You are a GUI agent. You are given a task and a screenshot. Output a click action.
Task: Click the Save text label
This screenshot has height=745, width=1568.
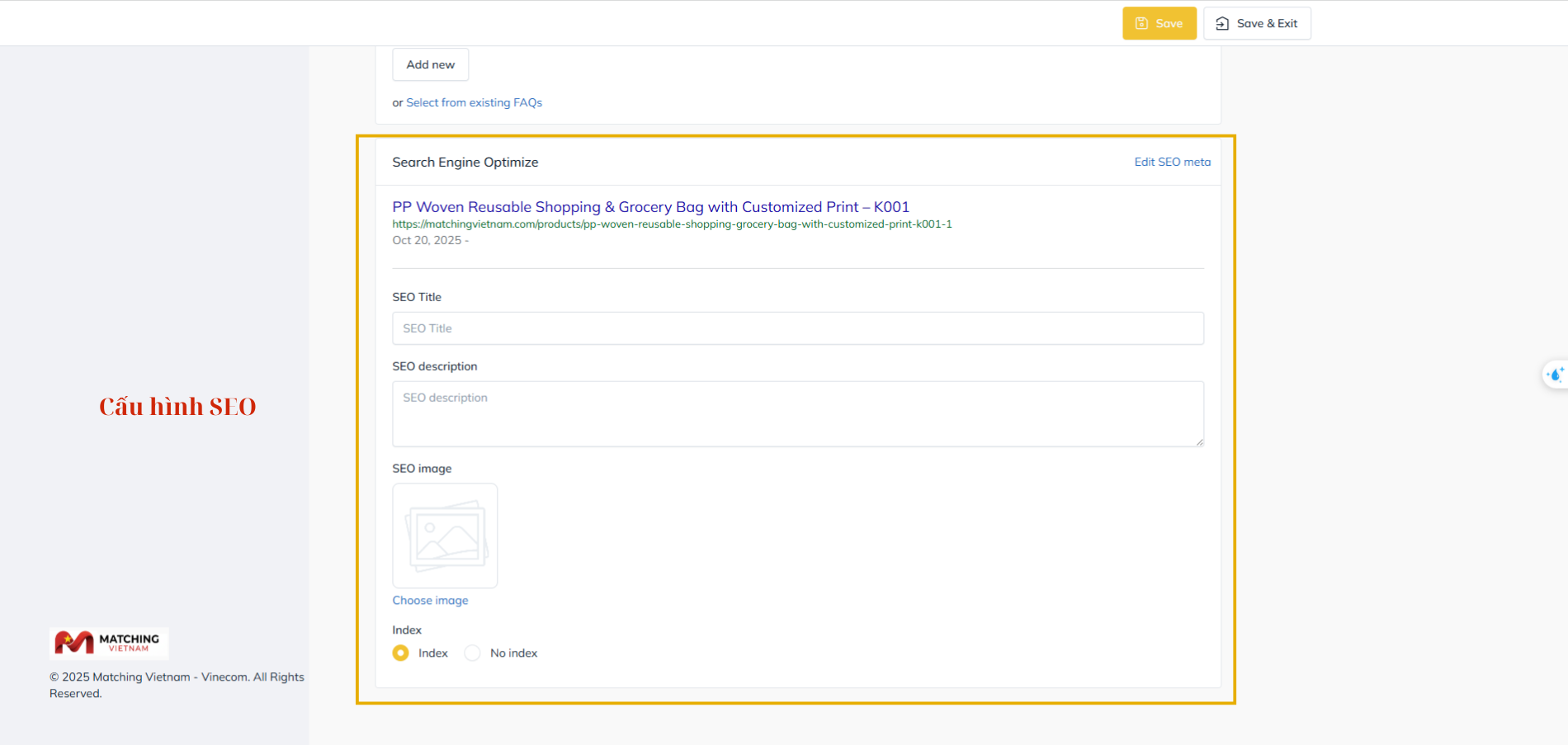click(1169, 23)
